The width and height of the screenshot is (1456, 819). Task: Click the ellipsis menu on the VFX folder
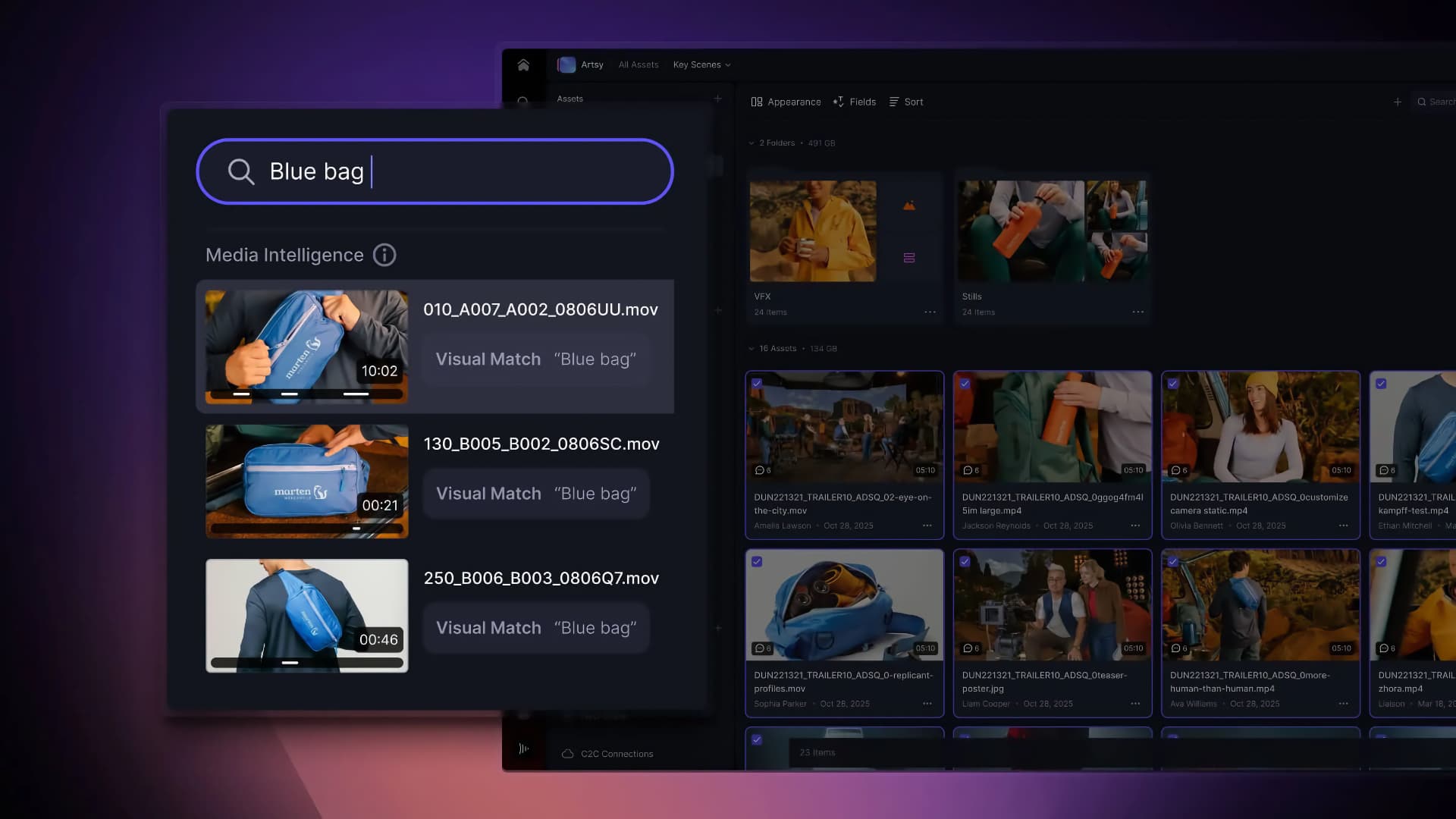[930, 311]
